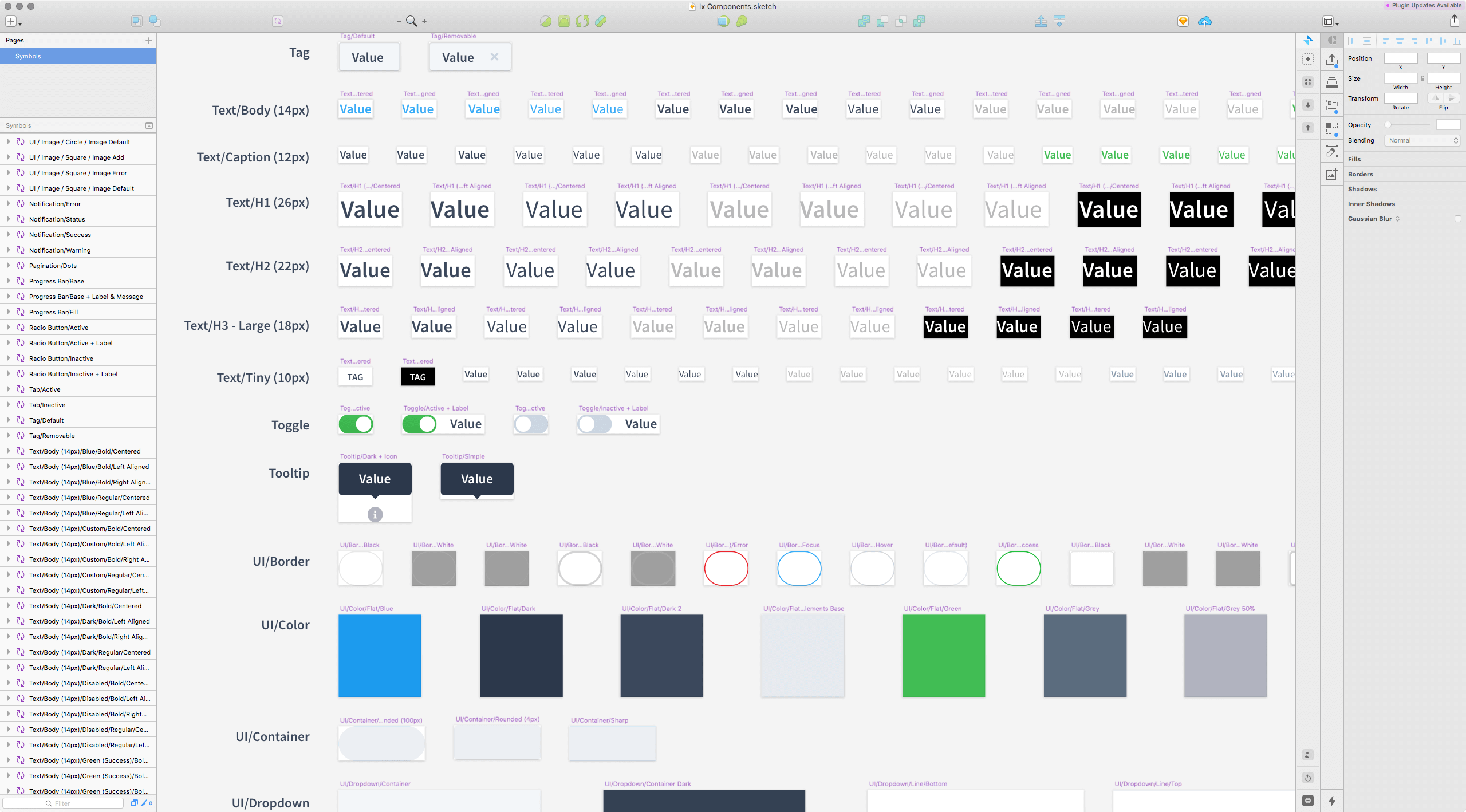This screenshot has width=1466, height=812.
Task: Select Notification/Error in the symbols list
Action: (55, 203)
